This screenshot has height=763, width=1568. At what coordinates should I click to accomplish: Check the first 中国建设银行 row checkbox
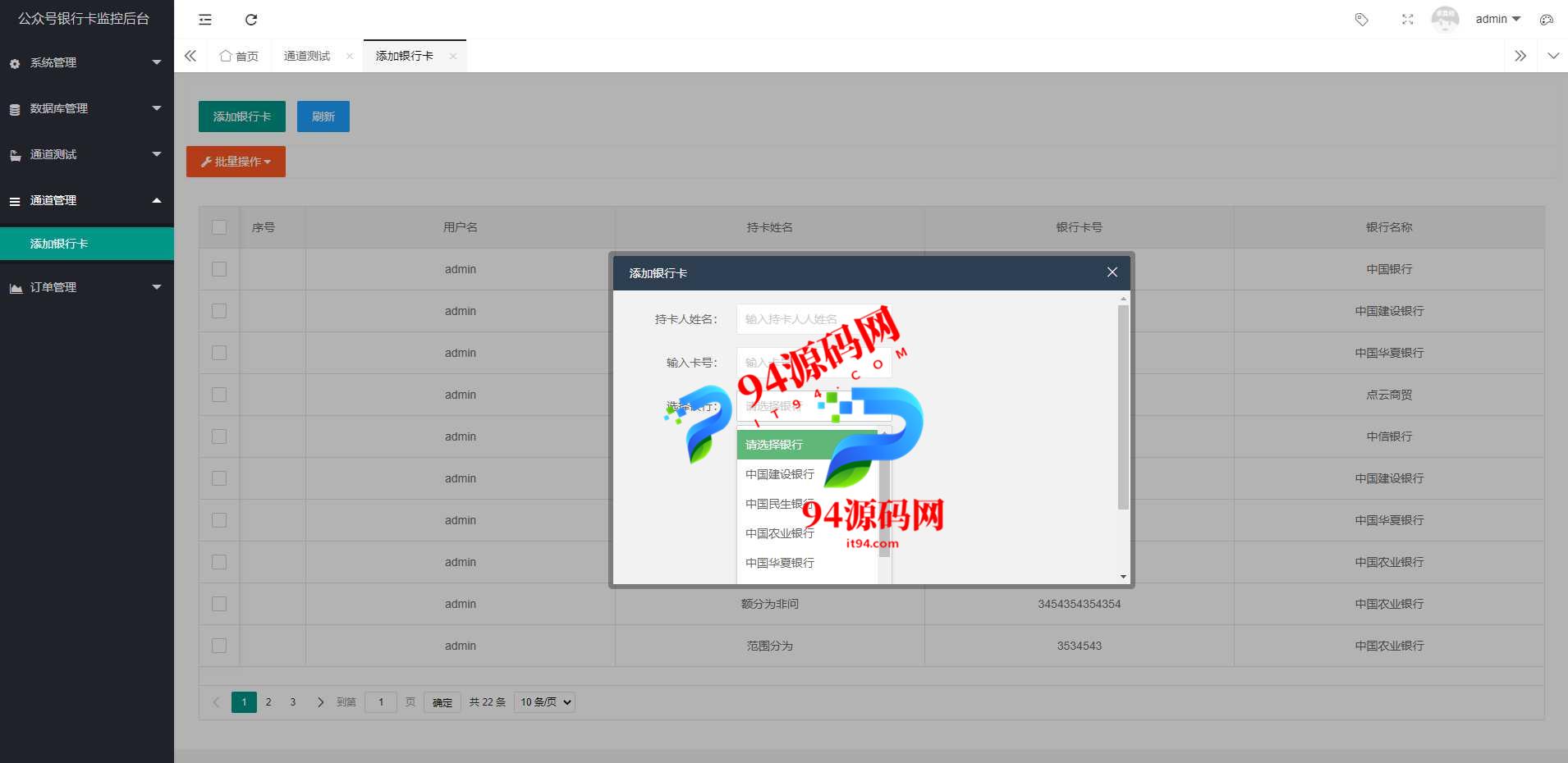[x=219, y=311]
